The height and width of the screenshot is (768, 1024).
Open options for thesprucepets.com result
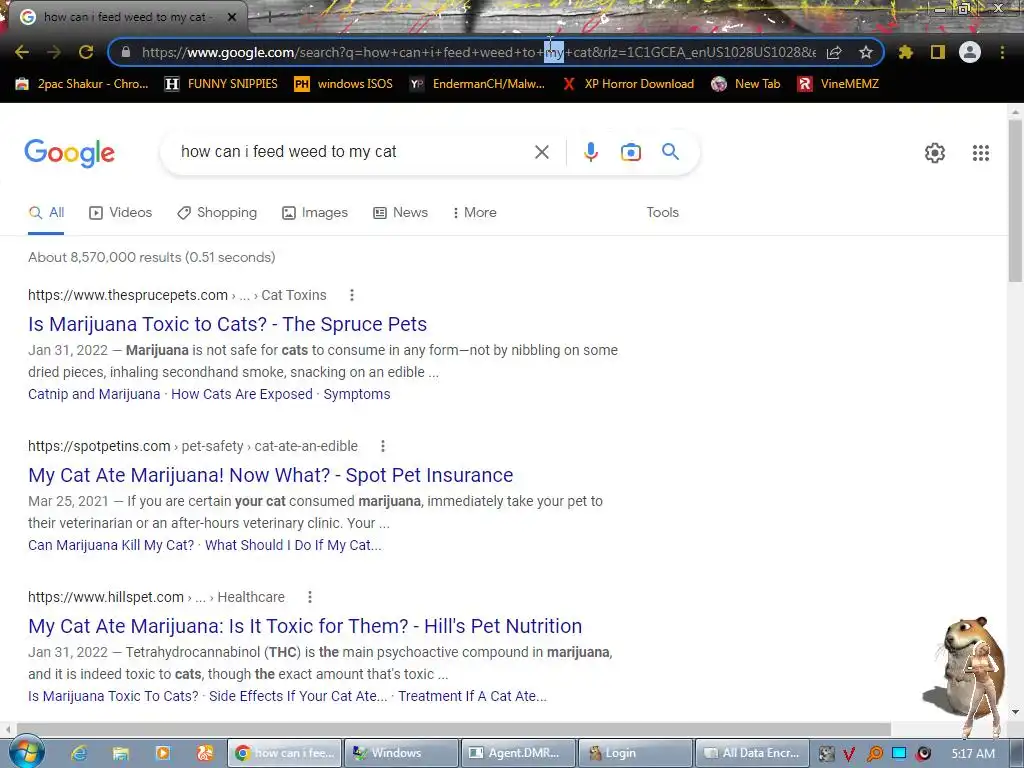[352, 295]
